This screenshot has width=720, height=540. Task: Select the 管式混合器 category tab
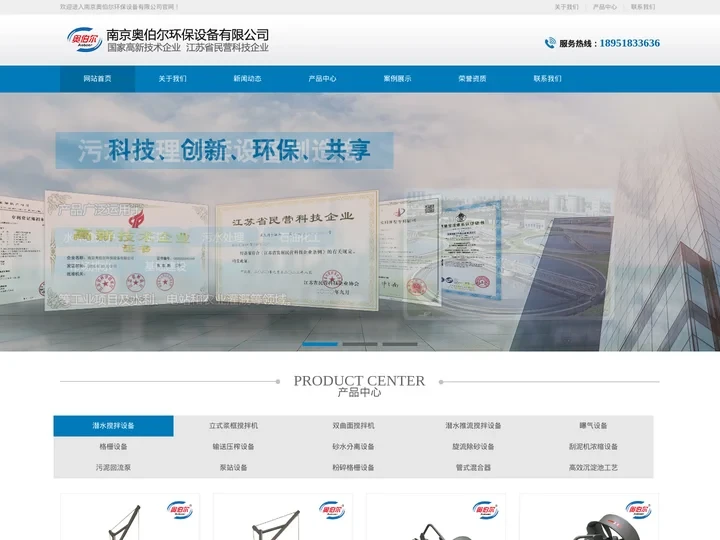pyautogui.click(x=473, y=467)
